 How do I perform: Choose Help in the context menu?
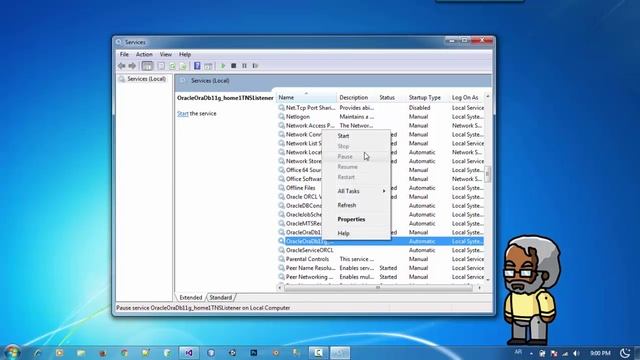click(x=356, y=233)
